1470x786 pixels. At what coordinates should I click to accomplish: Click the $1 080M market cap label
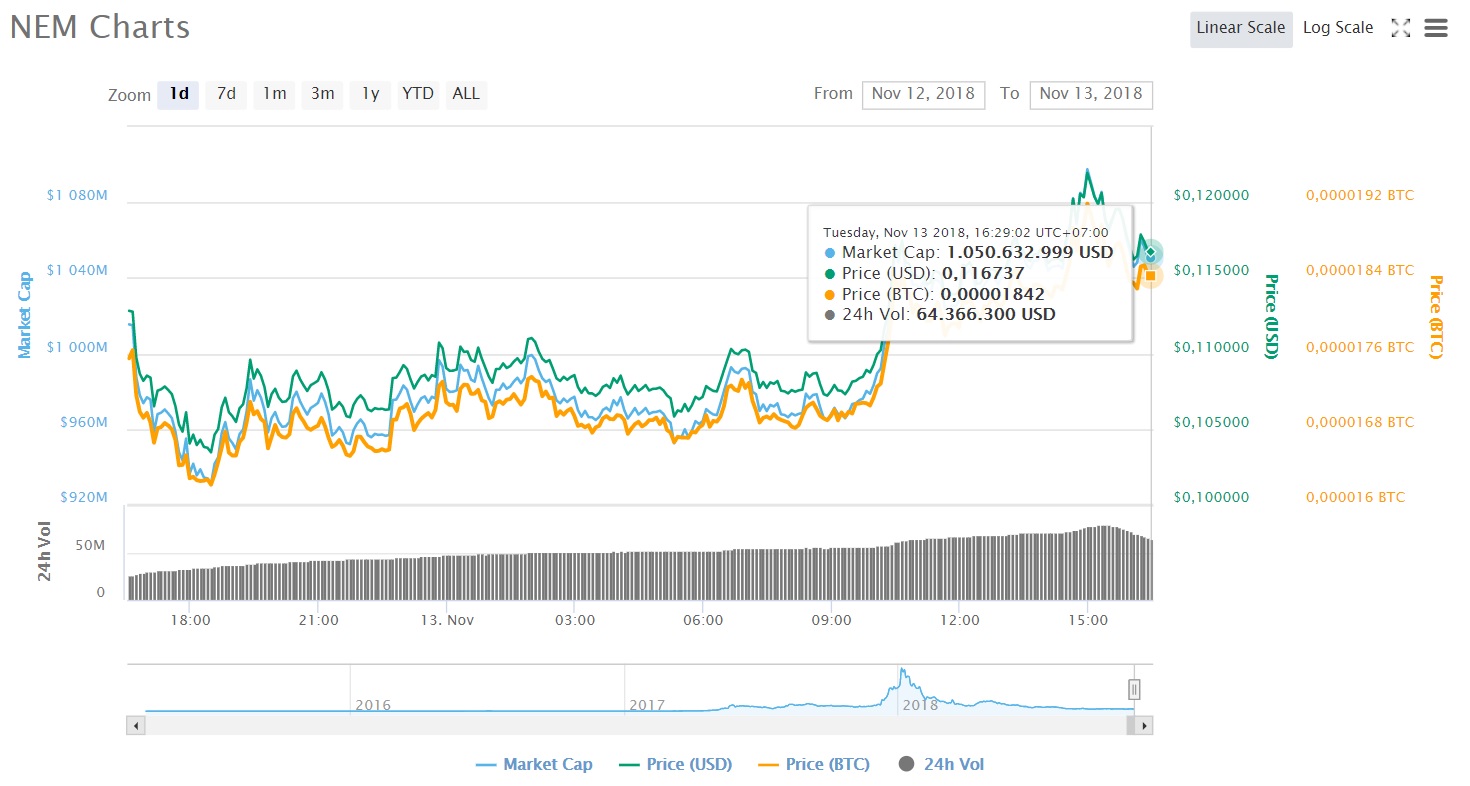coord(77,195)
